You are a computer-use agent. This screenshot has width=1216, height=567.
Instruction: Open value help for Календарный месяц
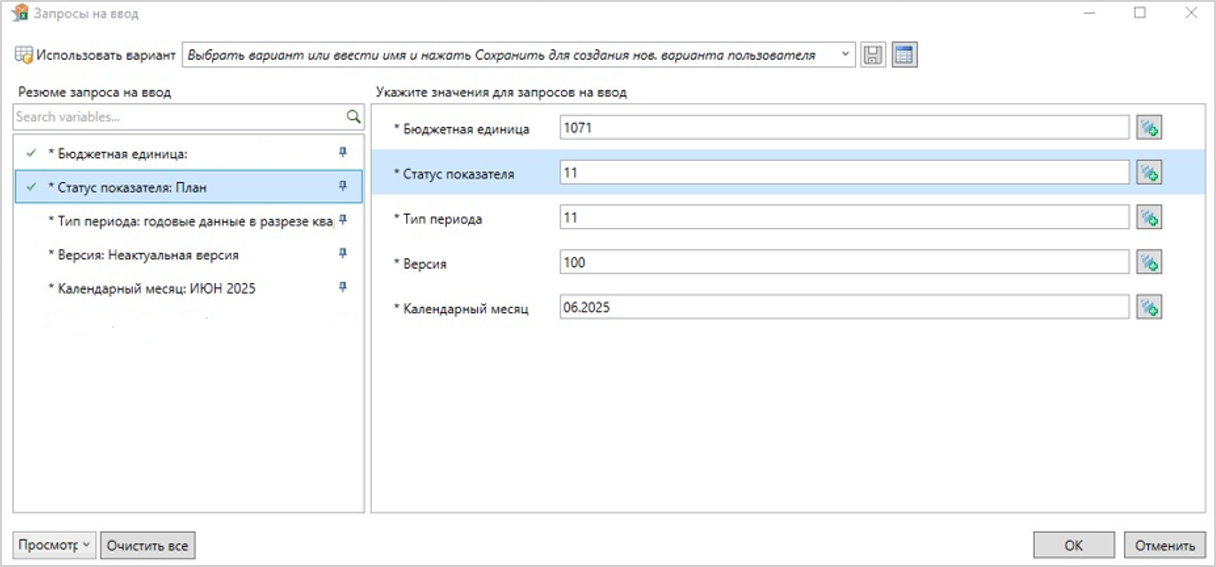[1149, 308]
